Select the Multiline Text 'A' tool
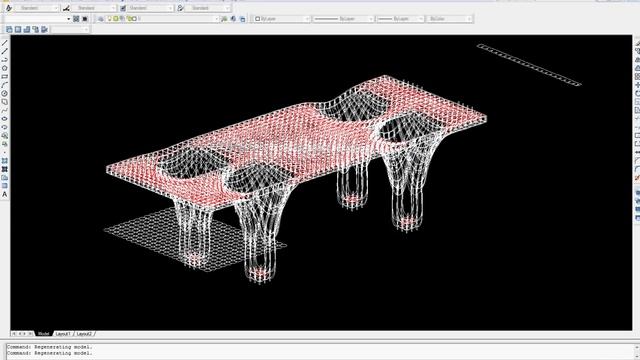Viewport: 640px width, 360px height. [x=4, y=194]
